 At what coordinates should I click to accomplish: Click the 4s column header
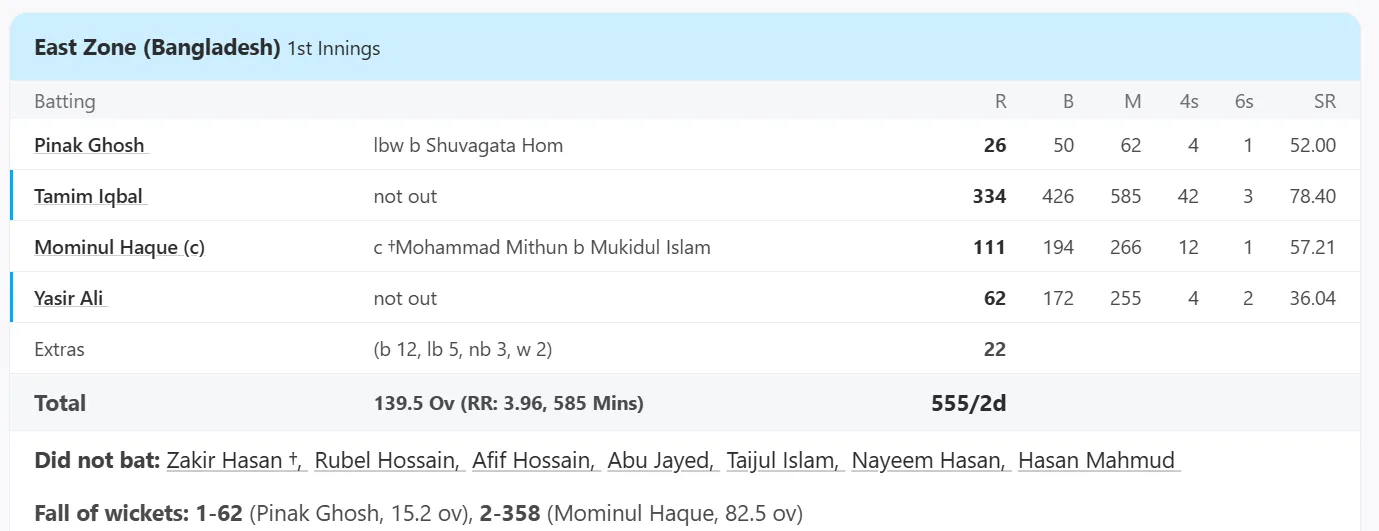click(x=1189, y=101)
